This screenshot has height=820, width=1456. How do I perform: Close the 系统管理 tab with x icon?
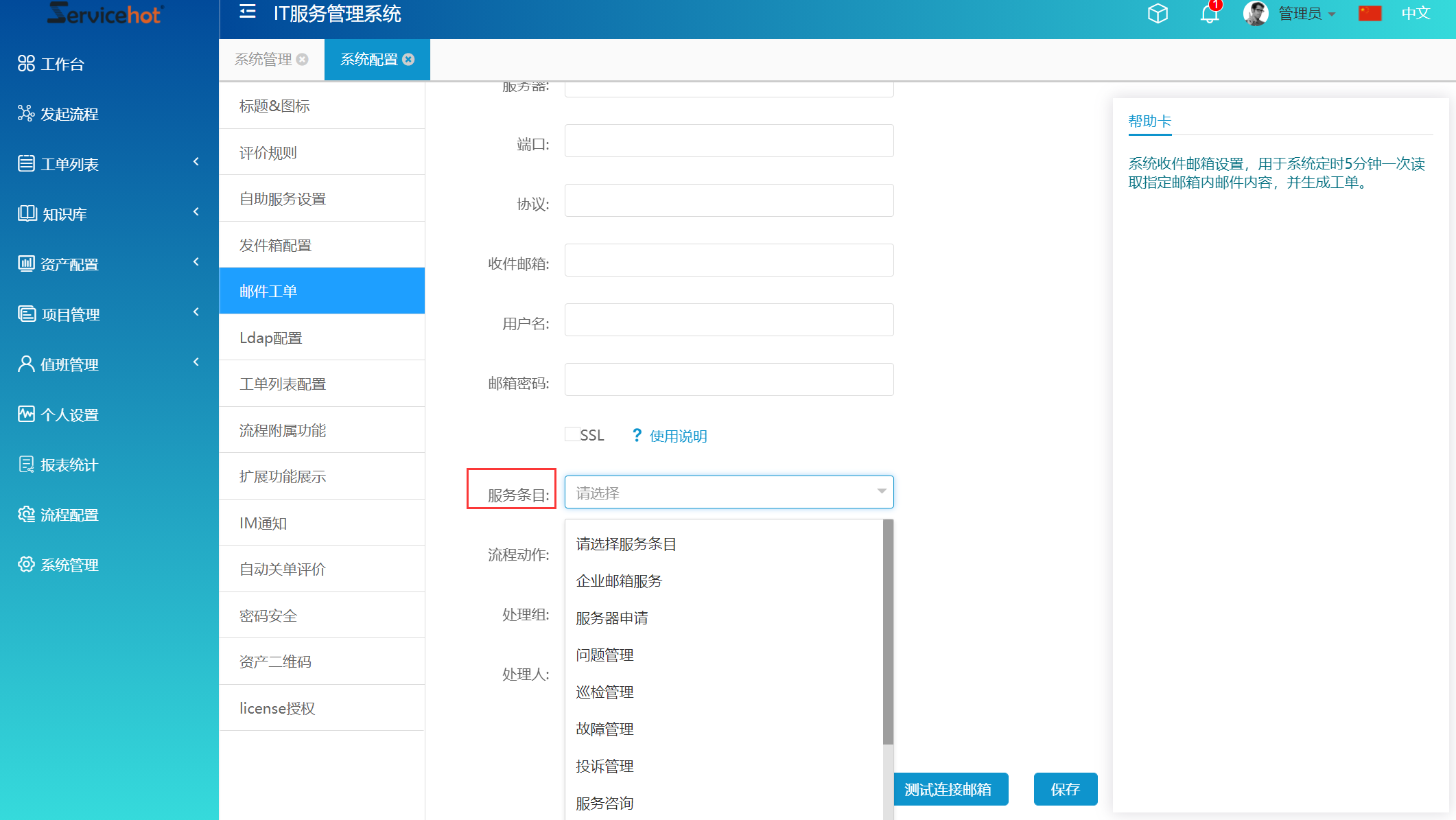[x=303, y=60]
